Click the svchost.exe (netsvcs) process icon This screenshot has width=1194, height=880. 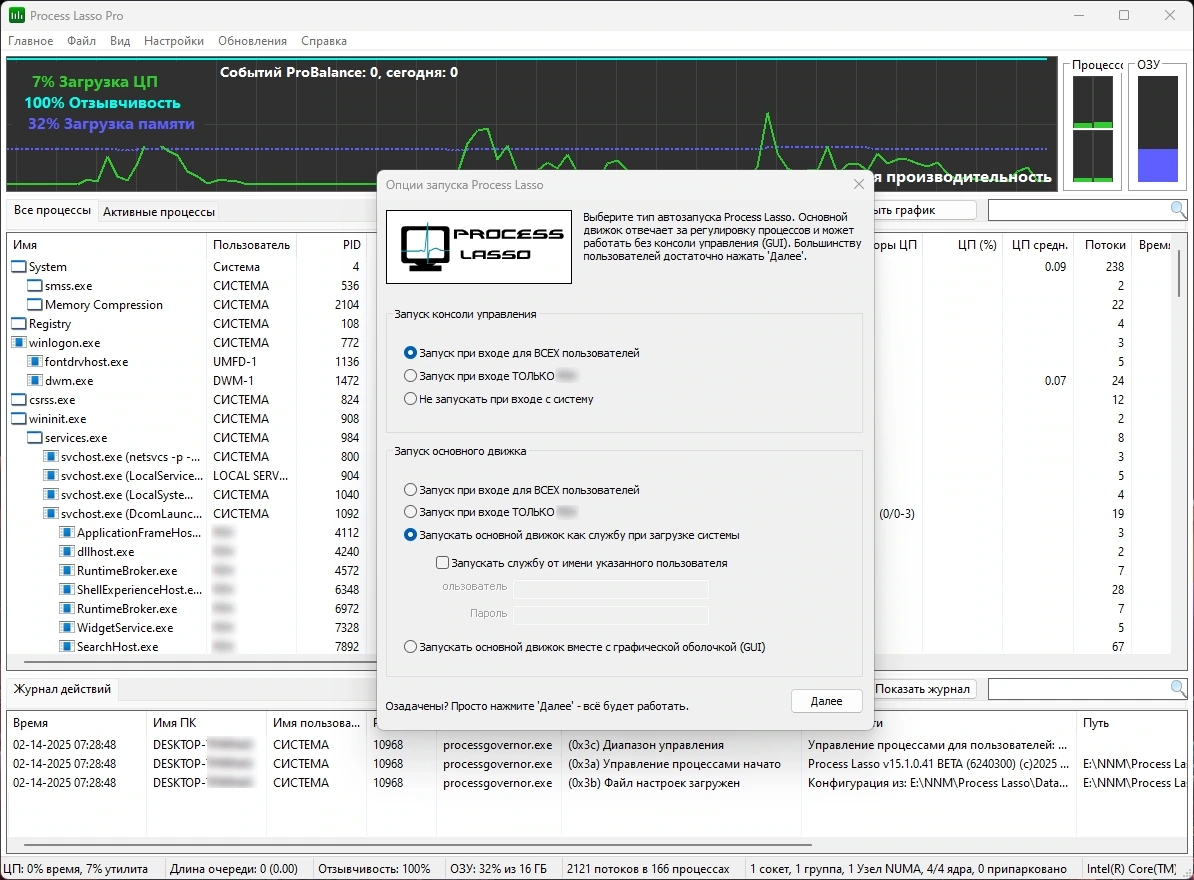50,457
